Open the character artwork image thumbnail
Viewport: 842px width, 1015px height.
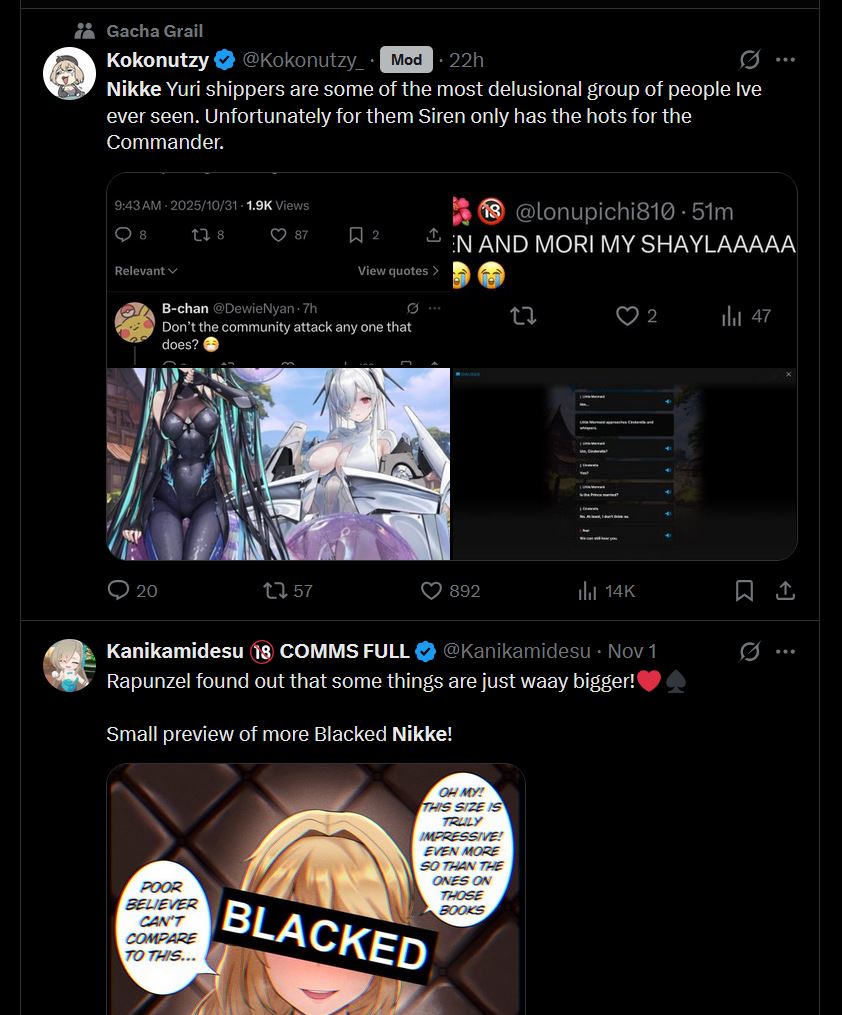(x=278, y=463)
